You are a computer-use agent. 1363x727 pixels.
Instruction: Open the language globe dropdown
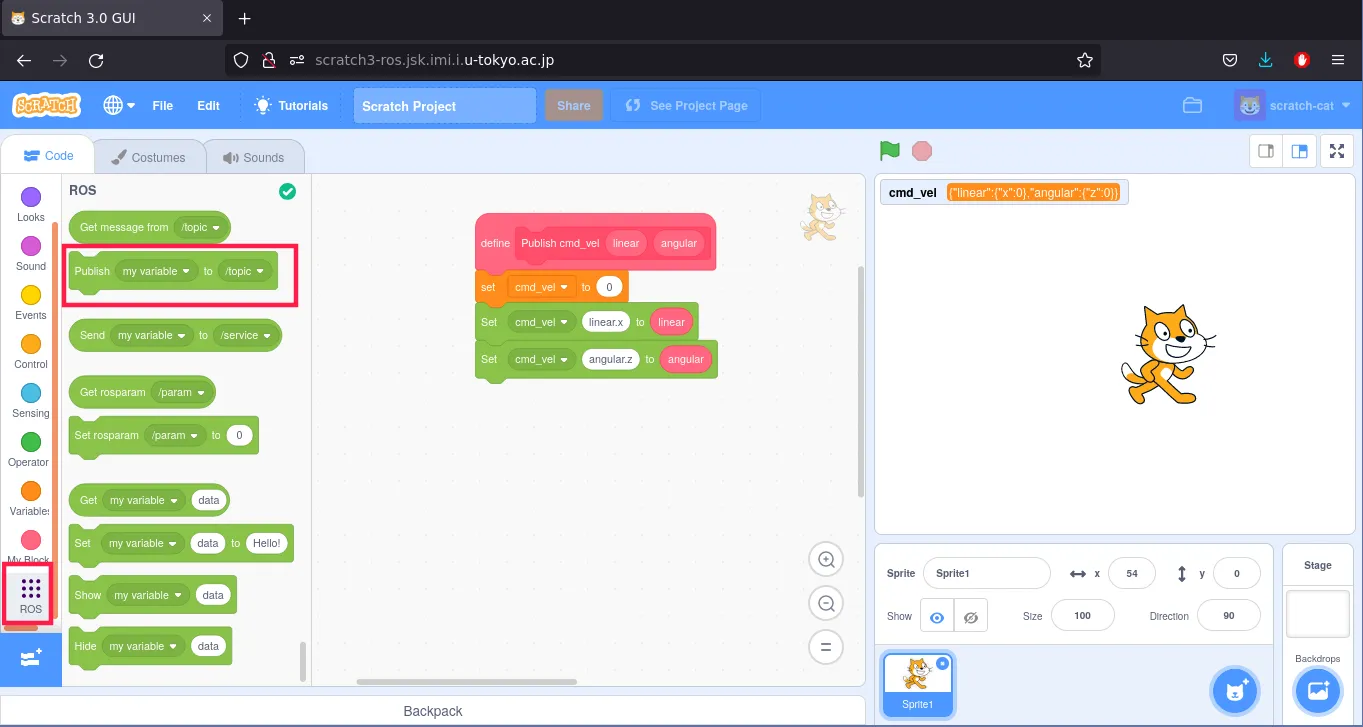(x=119, y=106)
